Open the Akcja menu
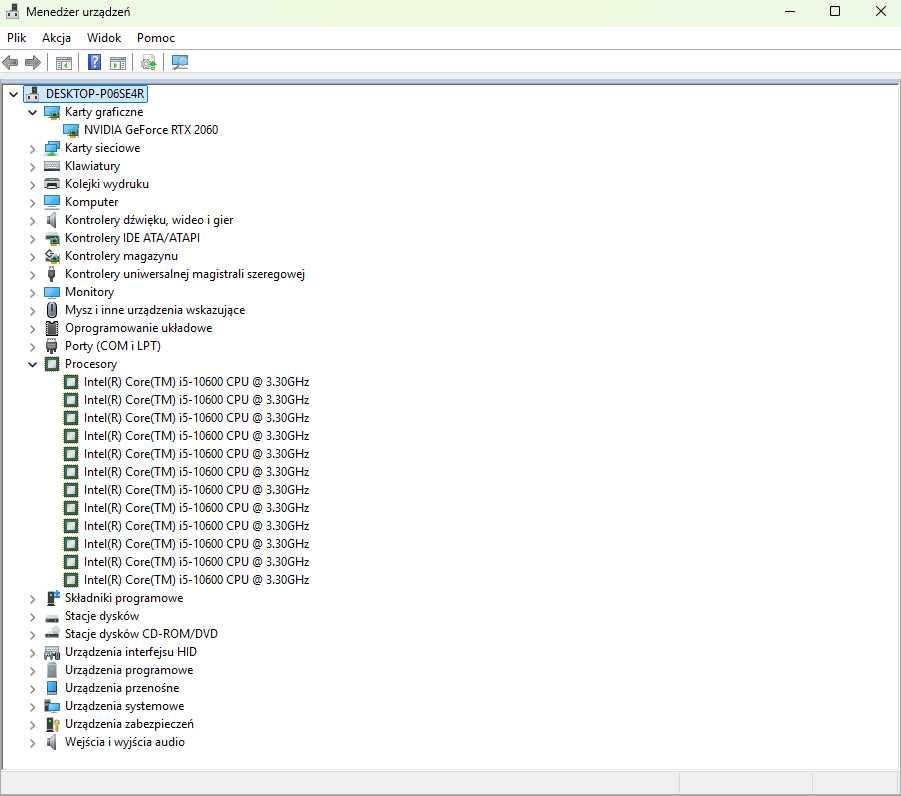This screenshot has width=901, height=796. click(x=56, y=38)
